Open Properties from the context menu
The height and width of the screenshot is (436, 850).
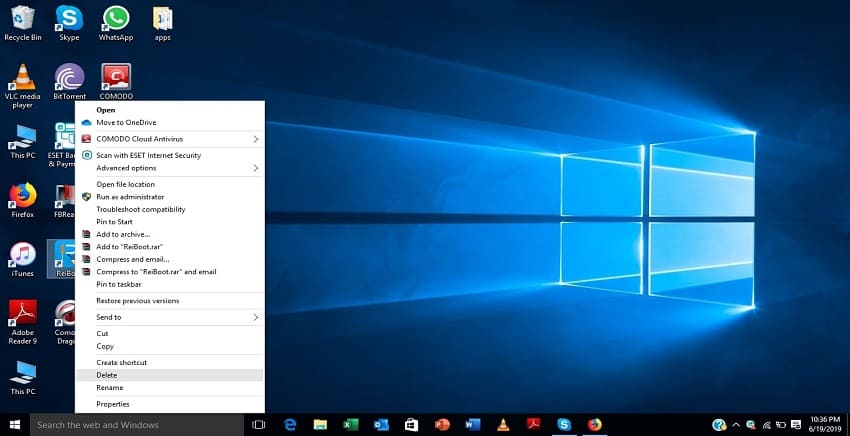pos(170,404)
